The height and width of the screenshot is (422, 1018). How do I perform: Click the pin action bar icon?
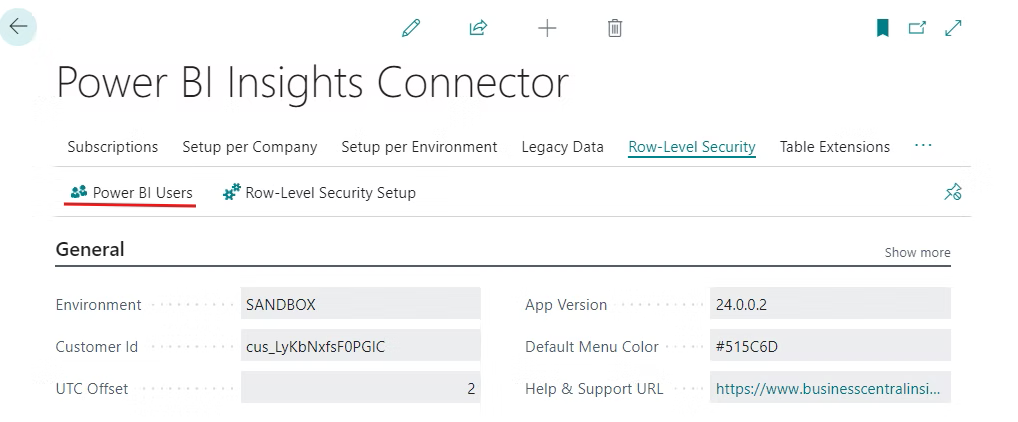click(952, 192)
